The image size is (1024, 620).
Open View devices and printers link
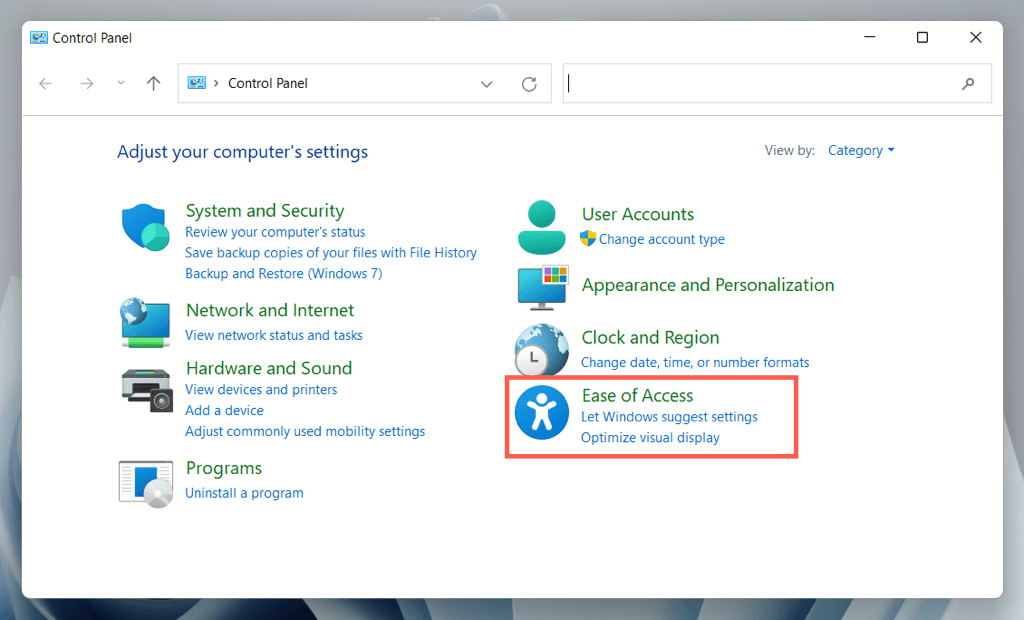(x=261, y=390)
